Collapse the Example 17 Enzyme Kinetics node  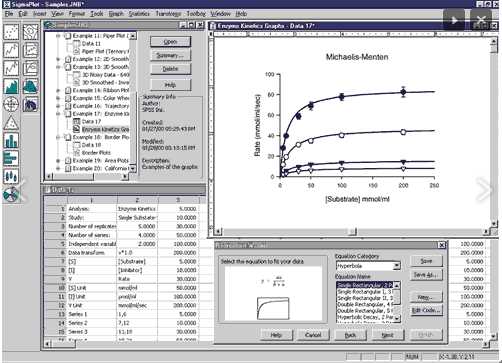click(58, 114)
